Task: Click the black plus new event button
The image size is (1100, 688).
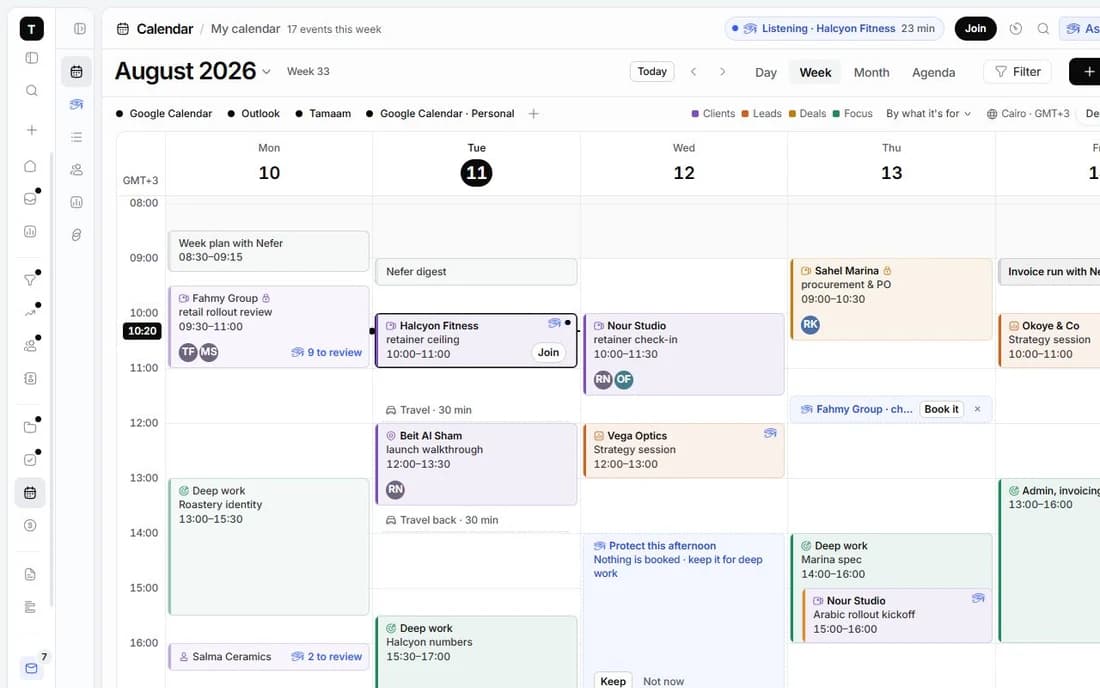Action: click(x=1085, y=72)
